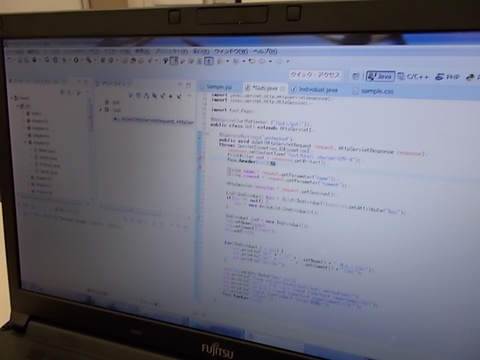Viewport: 480px width, 360px height.
Task: Open the ヘルプ menu
Action: pyautogui.click(x=265, y=51)
